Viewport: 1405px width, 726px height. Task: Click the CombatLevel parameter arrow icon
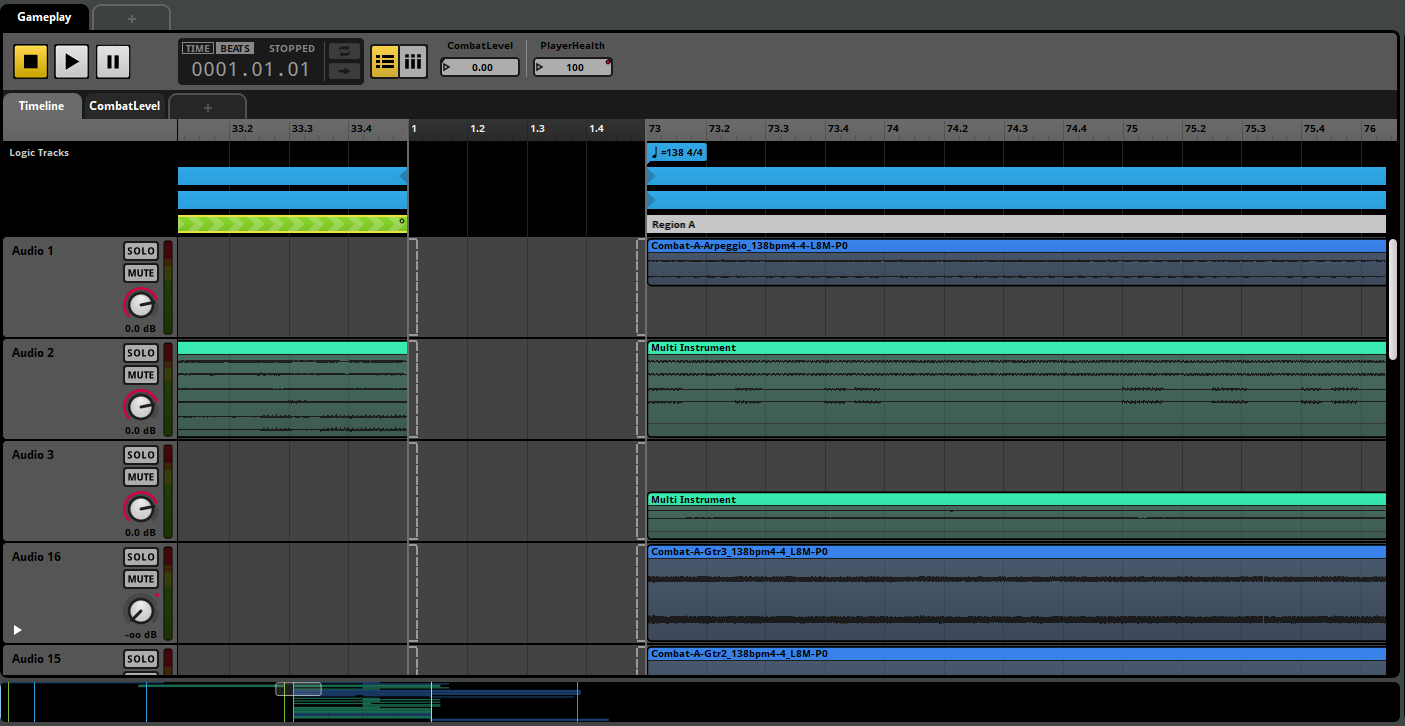(x=447, y=68)
